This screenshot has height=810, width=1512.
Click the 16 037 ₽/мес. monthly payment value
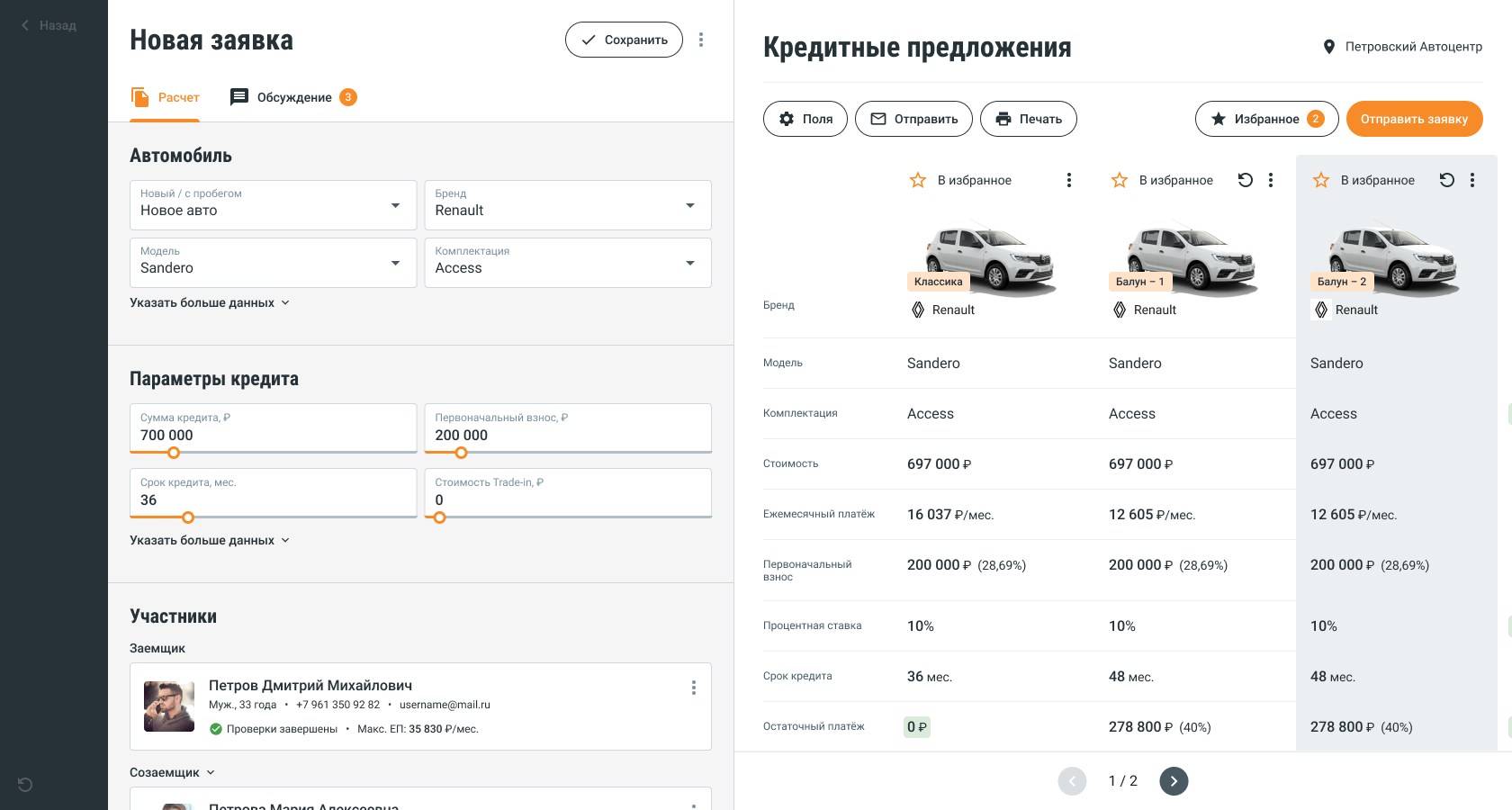tap(950, 515)
